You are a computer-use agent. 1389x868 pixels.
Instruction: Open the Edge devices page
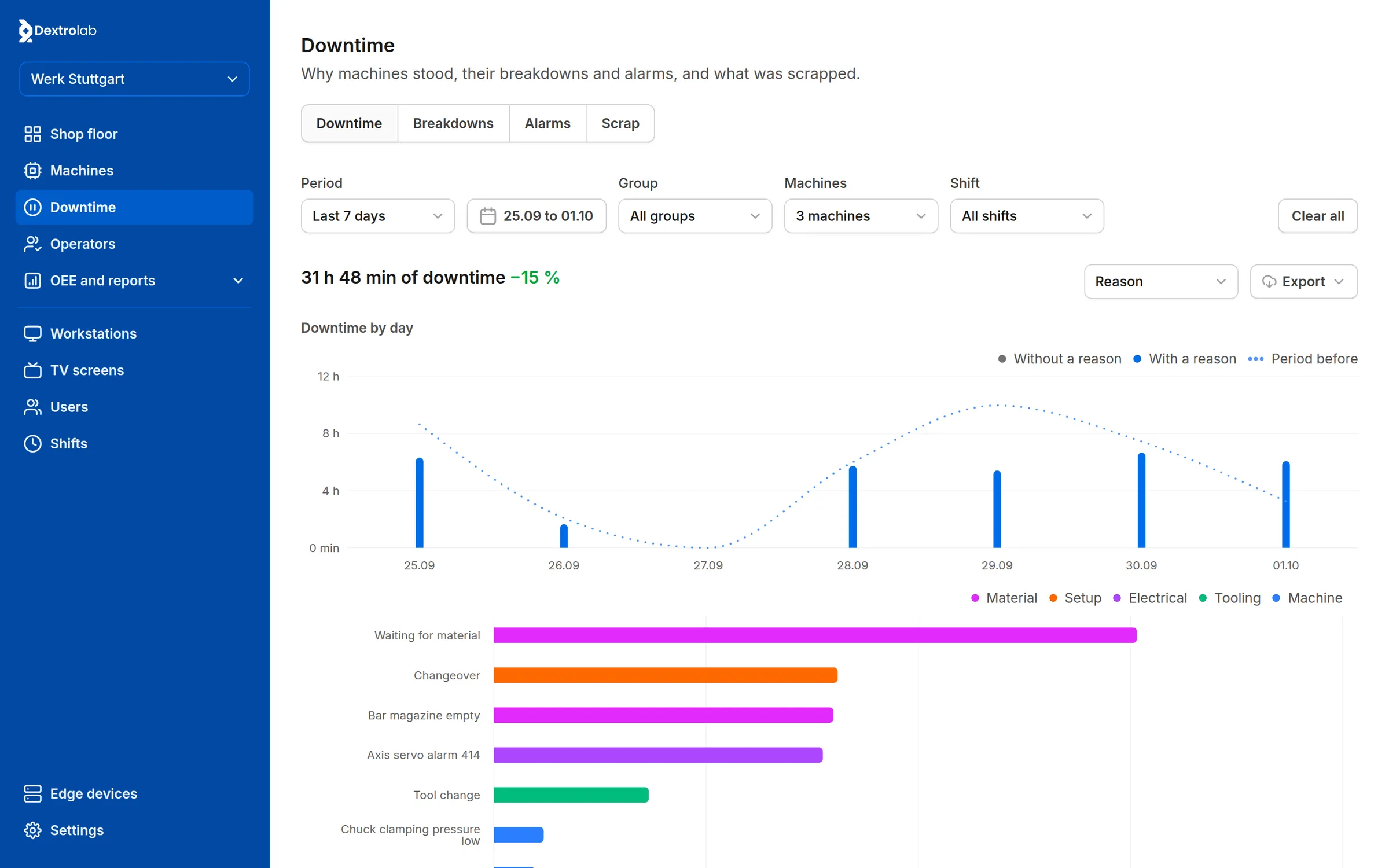[x=134, y=793]
